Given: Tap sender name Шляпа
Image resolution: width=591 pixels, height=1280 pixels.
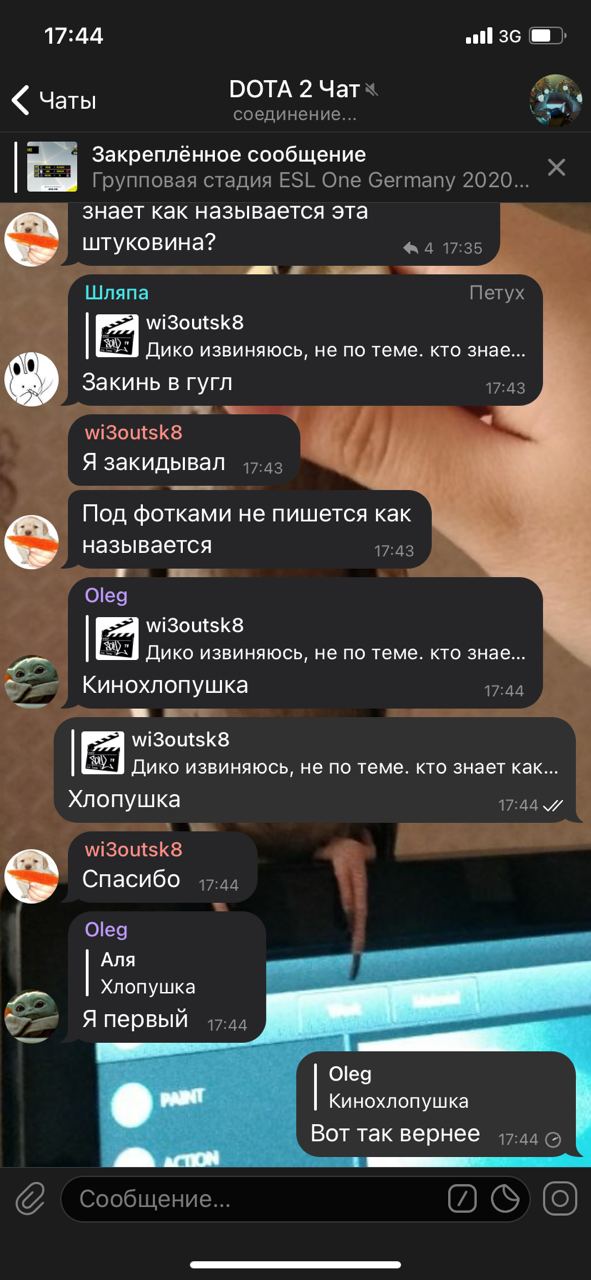Looking at the screenshot, I should [116, 292].
